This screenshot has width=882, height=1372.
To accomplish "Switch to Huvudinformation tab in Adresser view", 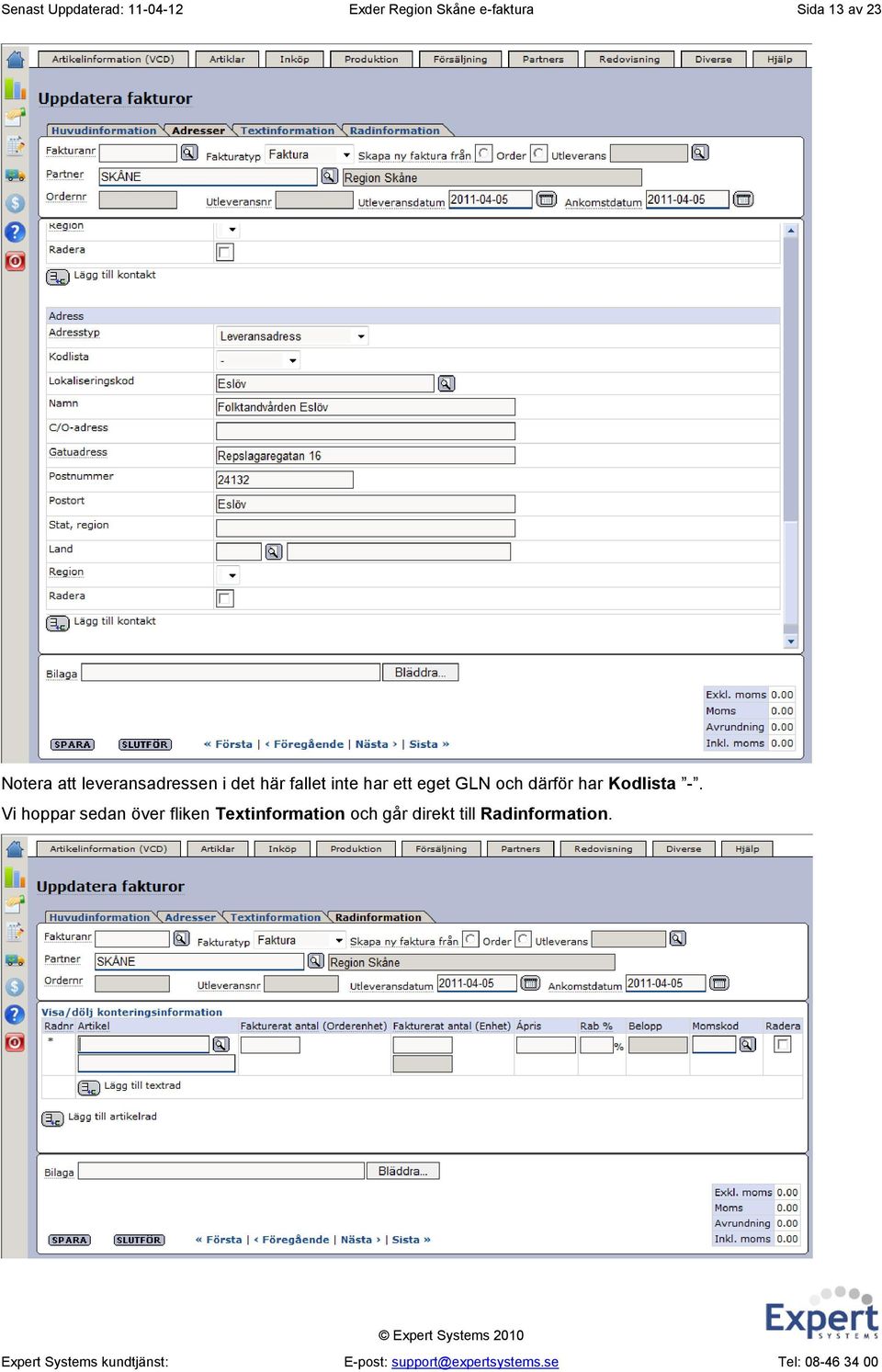I will (104, 130).
